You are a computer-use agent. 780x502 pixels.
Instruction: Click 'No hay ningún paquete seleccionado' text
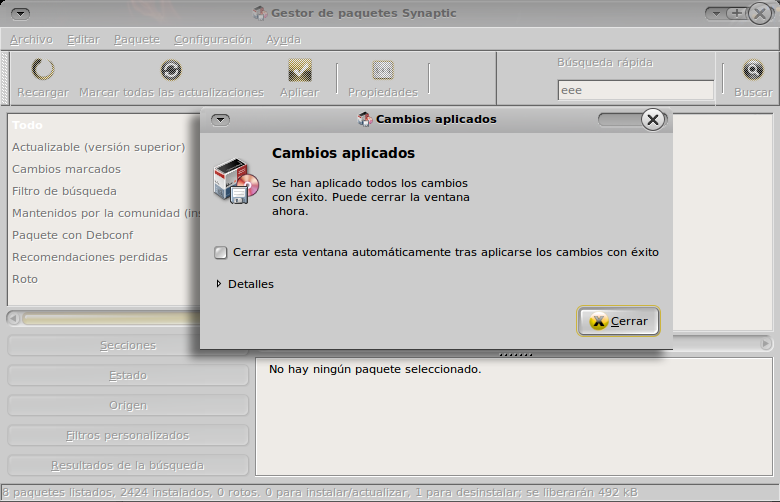tap(375, 369)
